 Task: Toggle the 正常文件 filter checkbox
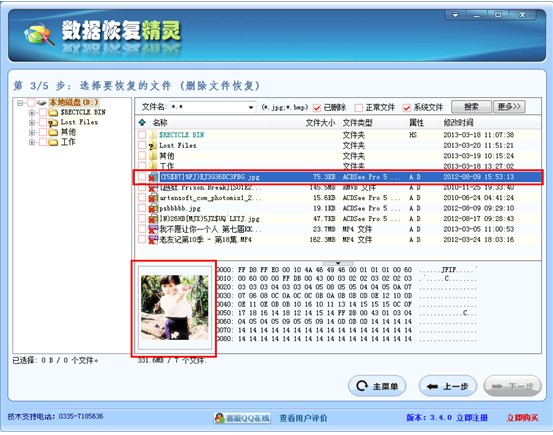pyautogui.click(x=359, y=107)
